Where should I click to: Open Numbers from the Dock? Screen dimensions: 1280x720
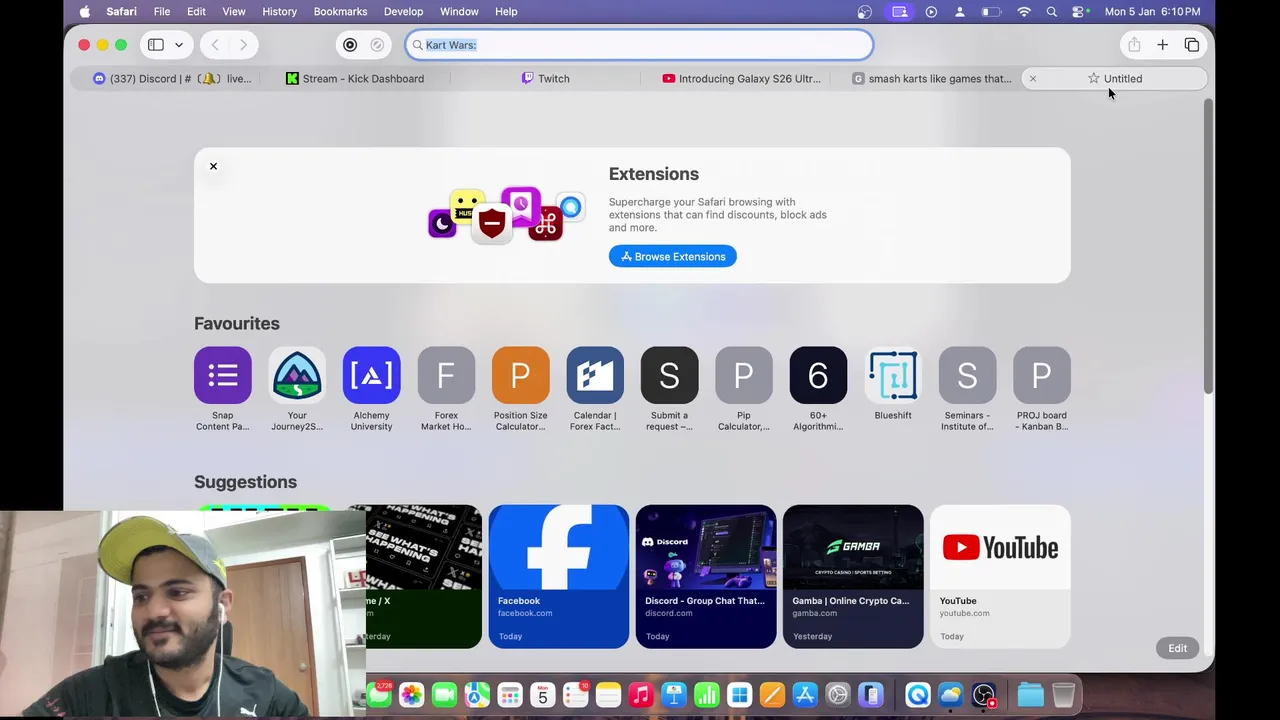click(x=707, y=694)
